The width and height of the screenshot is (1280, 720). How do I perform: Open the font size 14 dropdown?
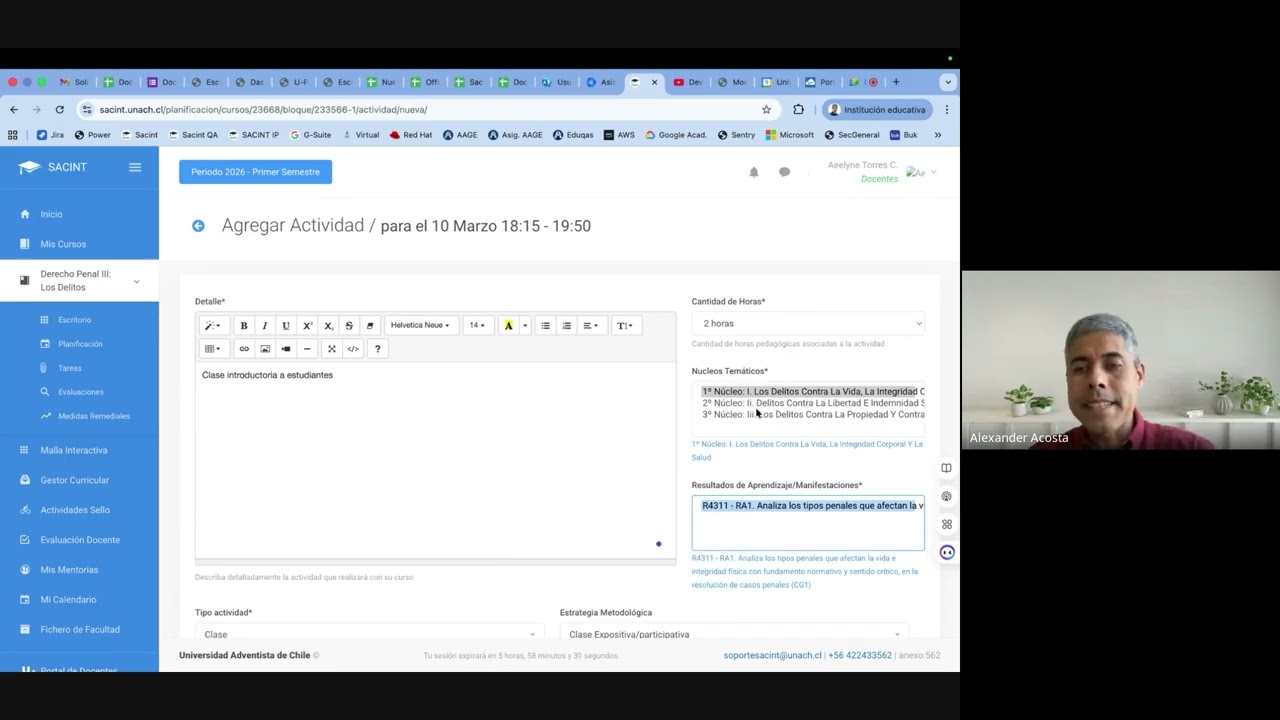tap(478, 325)
